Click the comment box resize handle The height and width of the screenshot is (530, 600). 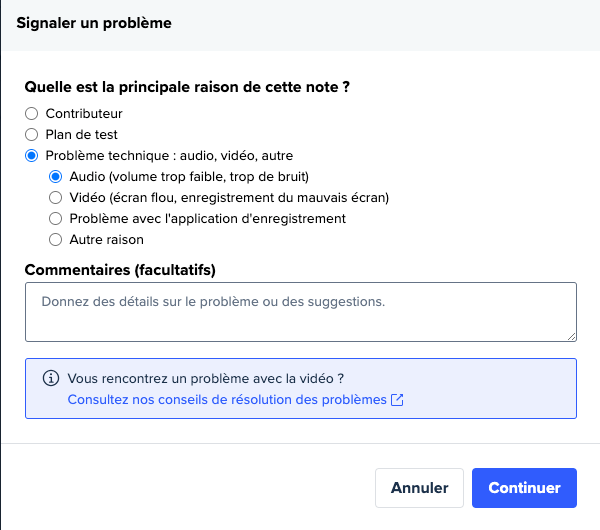[x=571, y=336]
